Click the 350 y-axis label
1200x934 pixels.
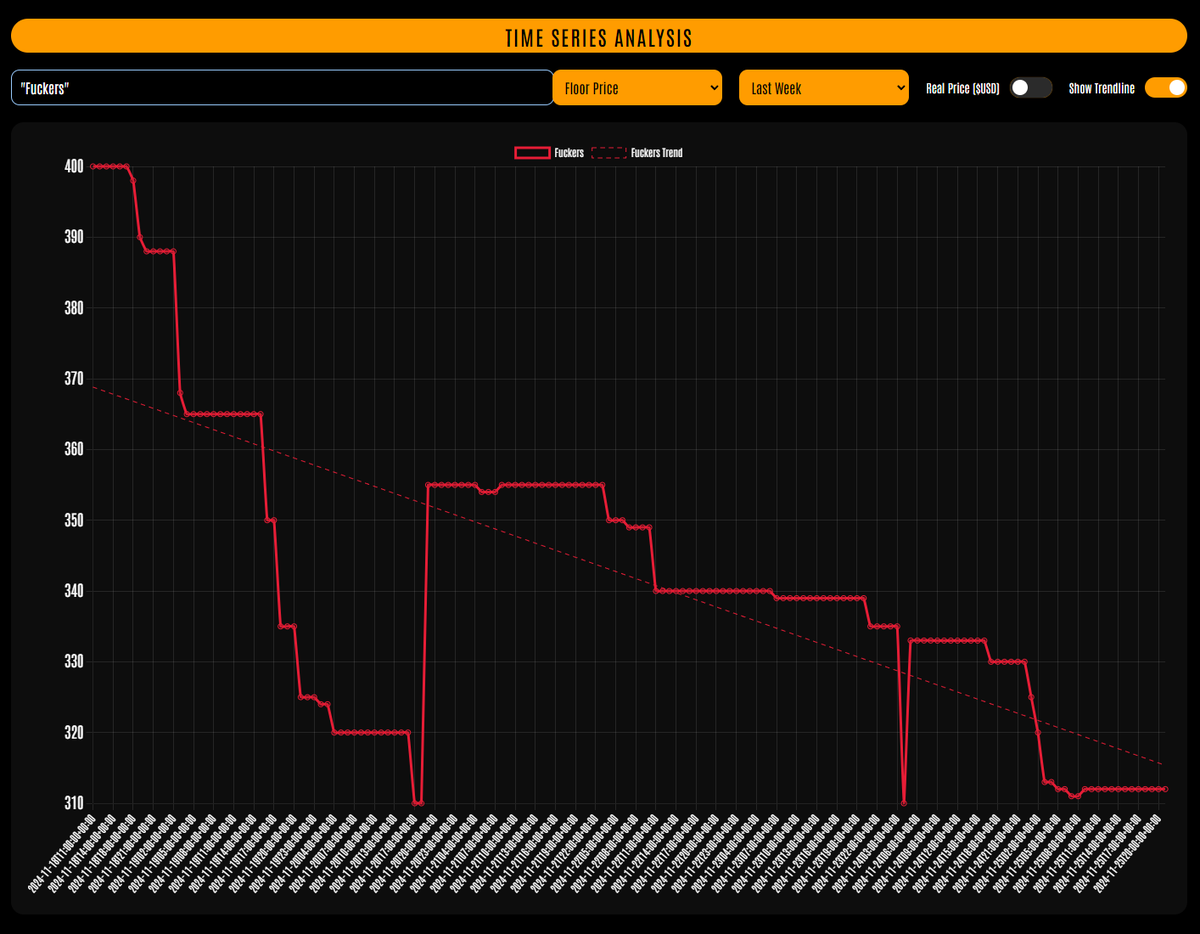coord(72,521)
